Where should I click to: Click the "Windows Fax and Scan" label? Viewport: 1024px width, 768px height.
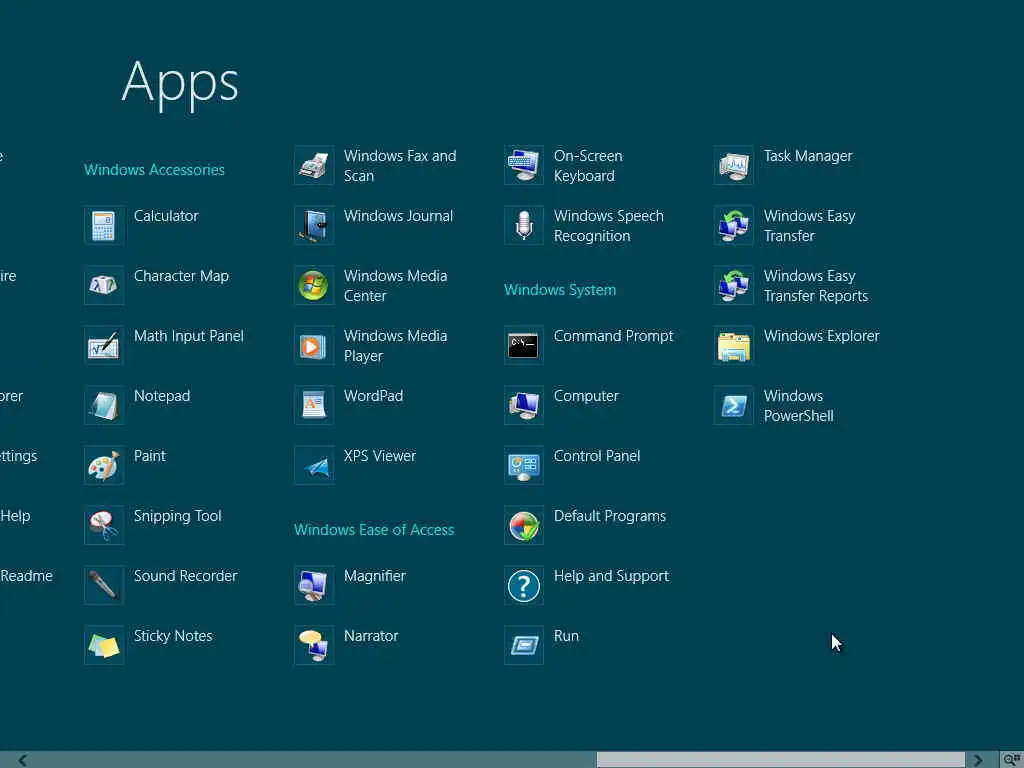(400, 166)
